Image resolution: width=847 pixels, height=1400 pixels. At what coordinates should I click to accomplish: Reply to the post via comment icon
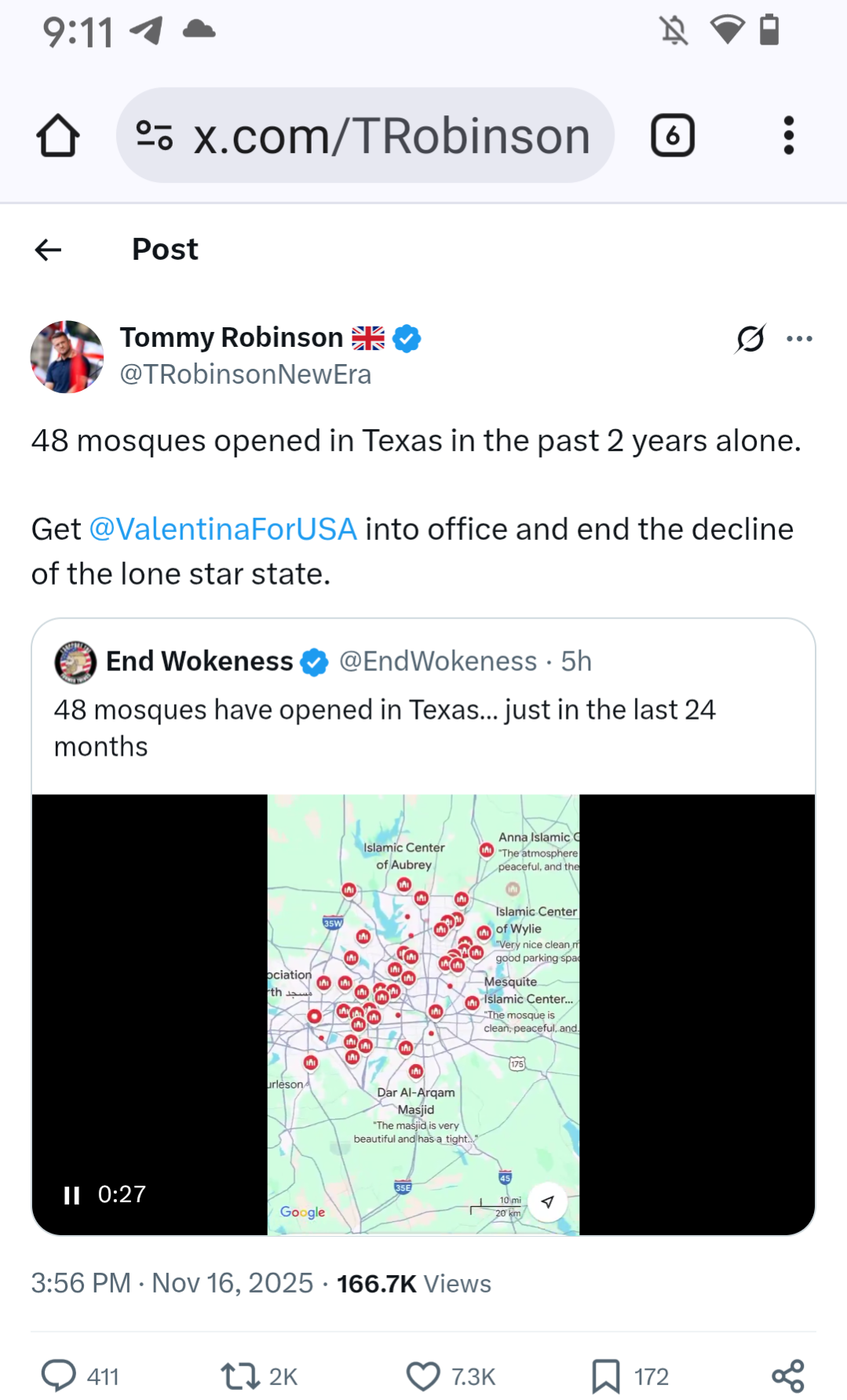click(x=59, y=1376)
